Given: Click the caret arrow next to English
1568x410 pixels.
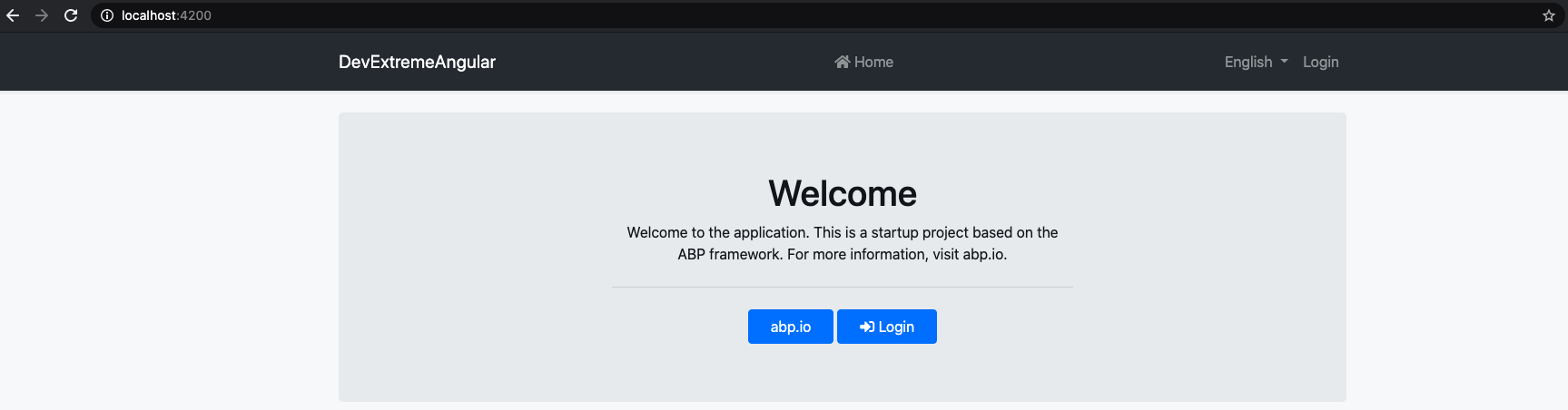Looking at the screenshot, I should 1284,62.
